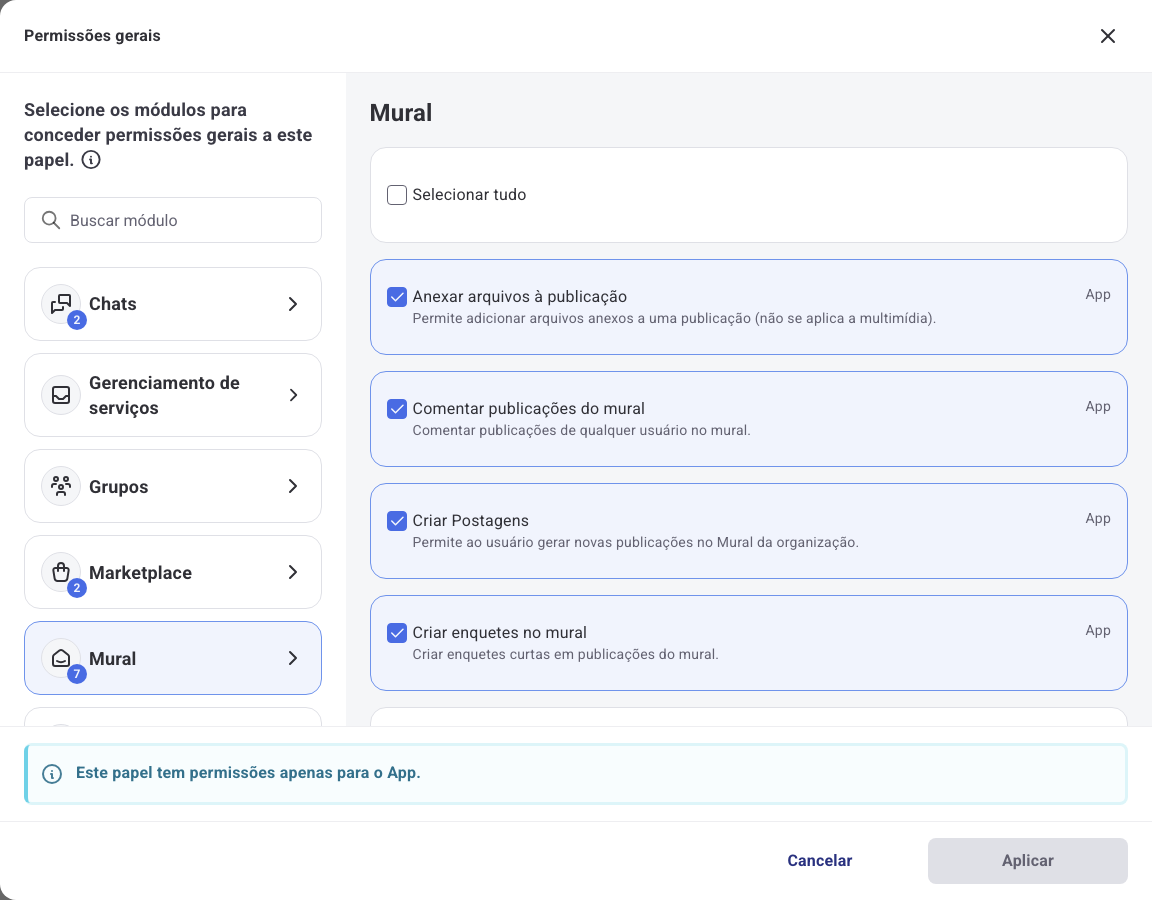
Task: Click the Cancelar button
Action: point(820,860)
